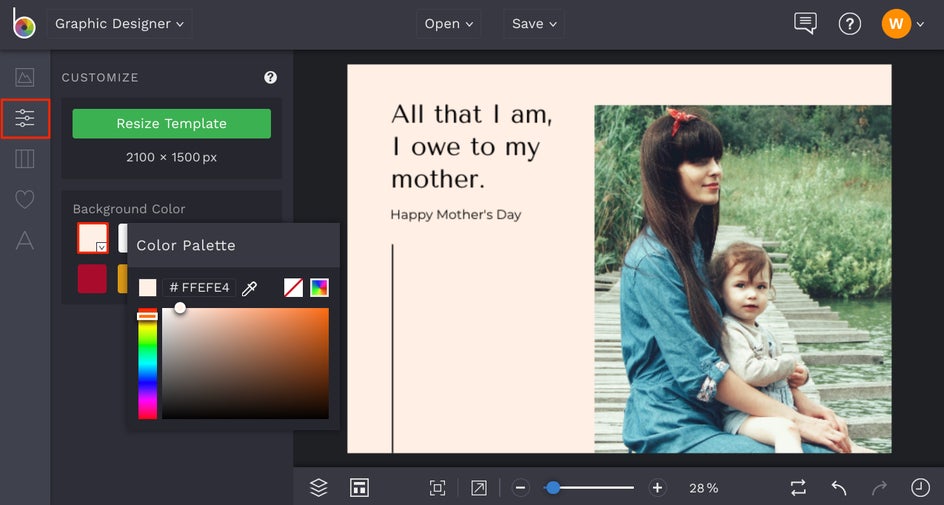This screenshot has height=505, width=944.
Task: Click the fullscreen expand arrow icon
Action: coord(479,488)
